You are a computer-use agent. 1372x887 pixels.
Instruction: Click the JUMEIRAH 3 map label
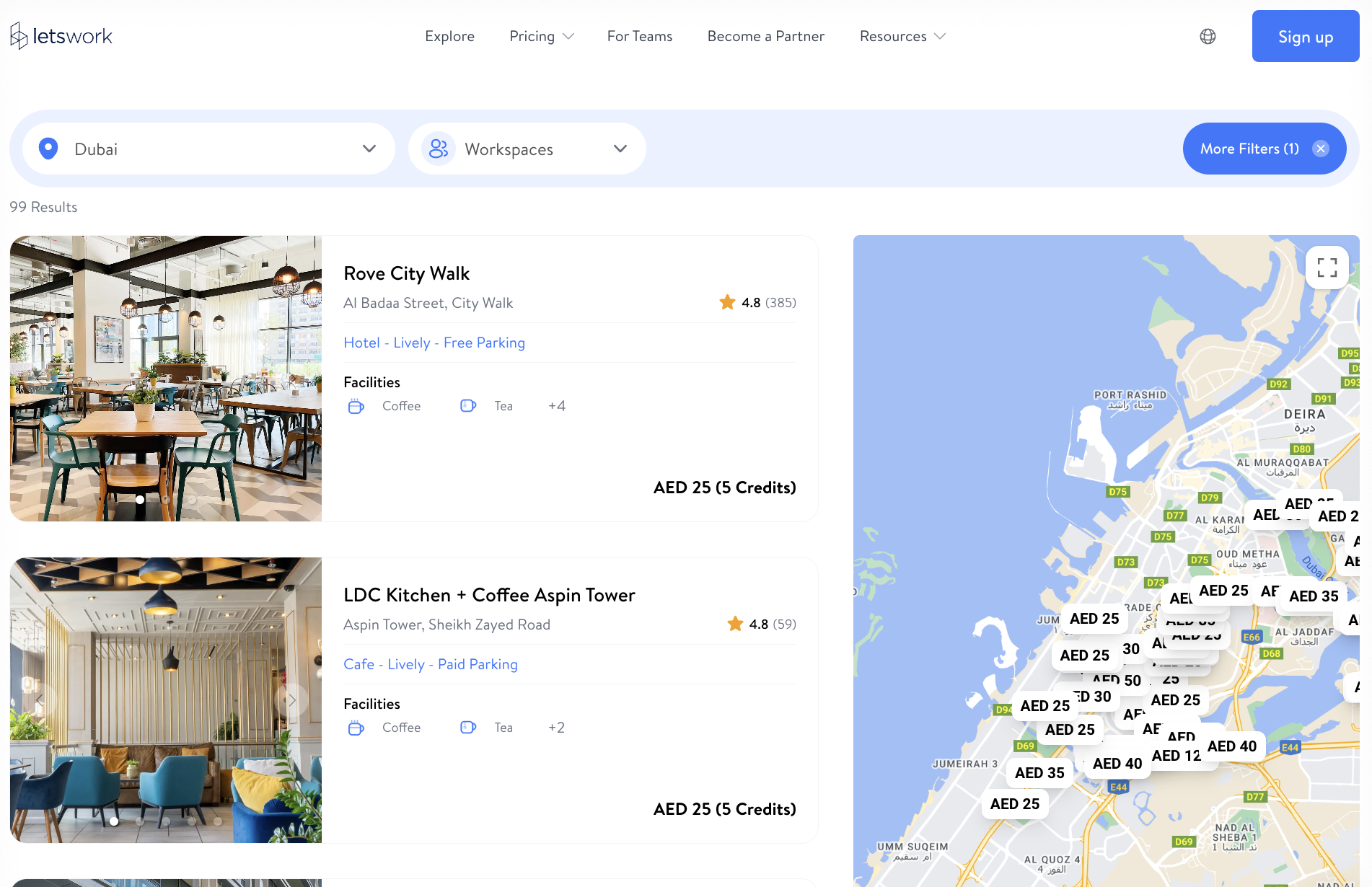(965, 764)
